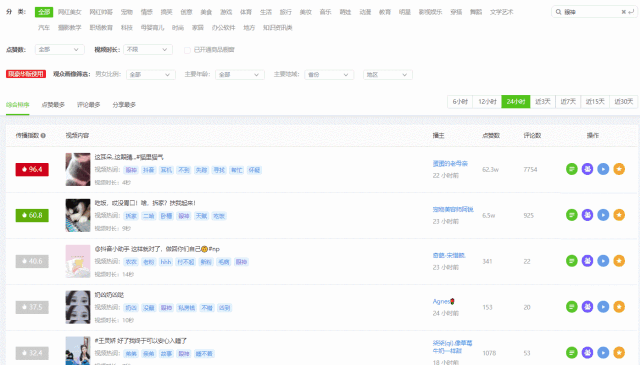Select the 12小时 time range

[487, 101]
